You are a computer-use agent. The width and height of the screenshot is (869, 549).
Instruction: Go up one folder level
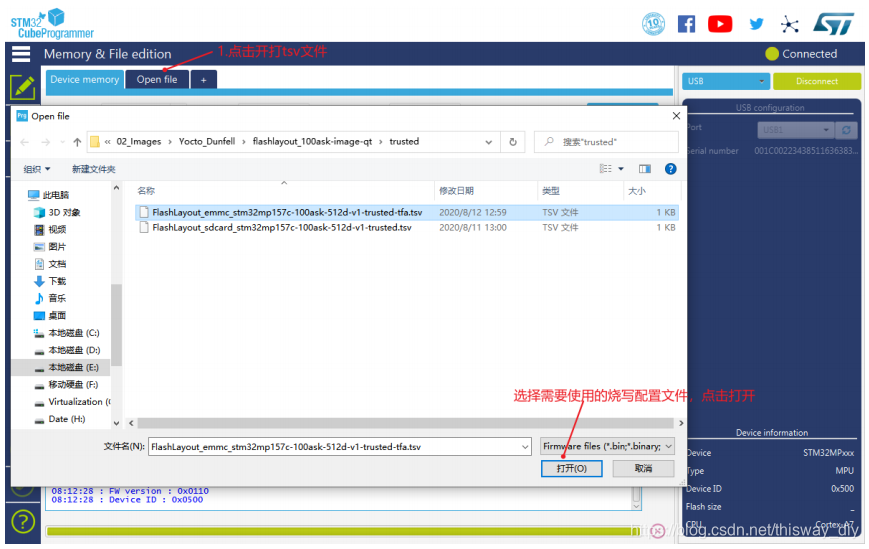point(77,142)
